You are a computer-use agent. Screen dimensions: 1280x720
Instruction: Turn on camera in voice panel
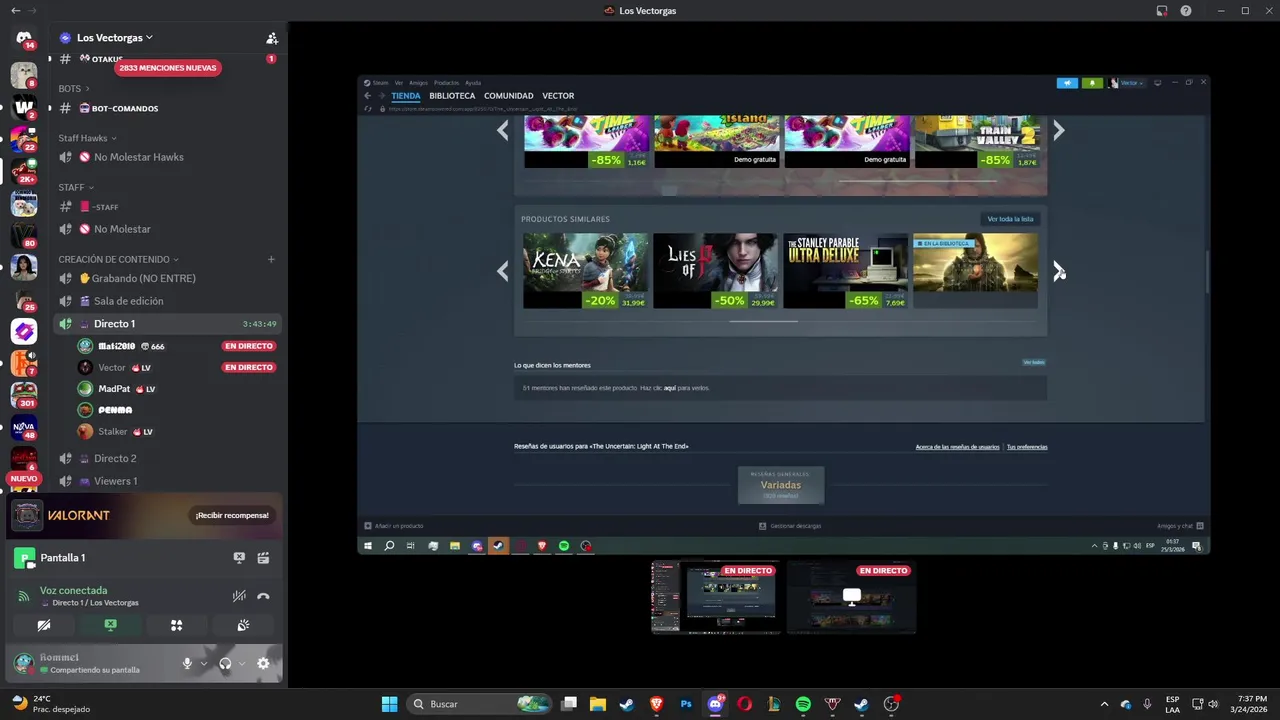(x=44, y=625)
